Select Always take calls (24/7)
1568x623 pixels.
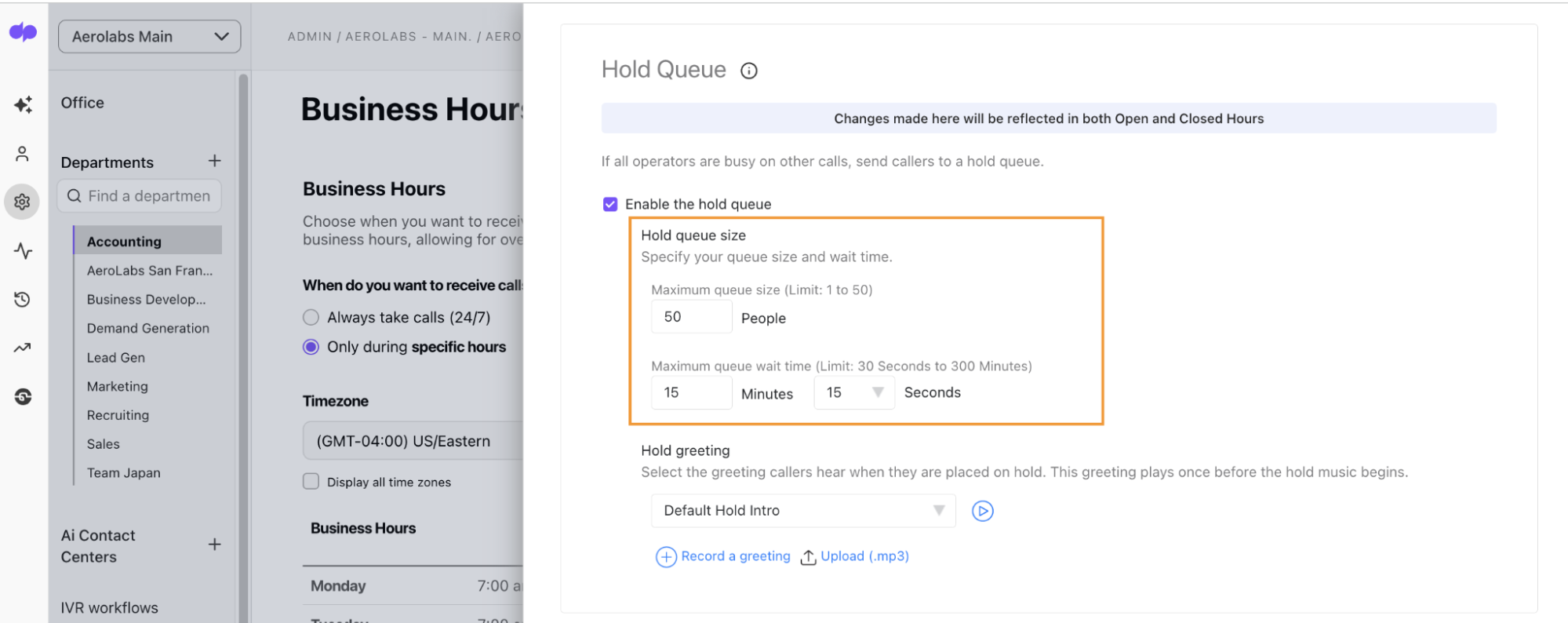point(311,317)
